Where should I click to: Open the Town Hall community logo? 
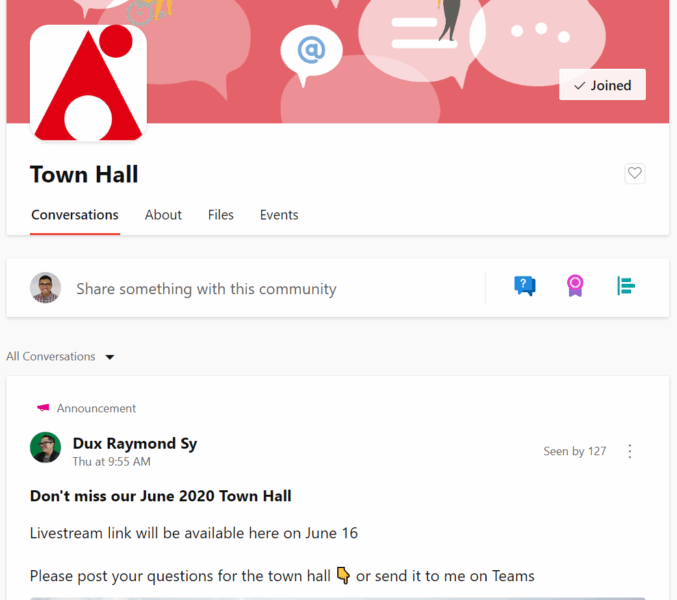[89, 83]
